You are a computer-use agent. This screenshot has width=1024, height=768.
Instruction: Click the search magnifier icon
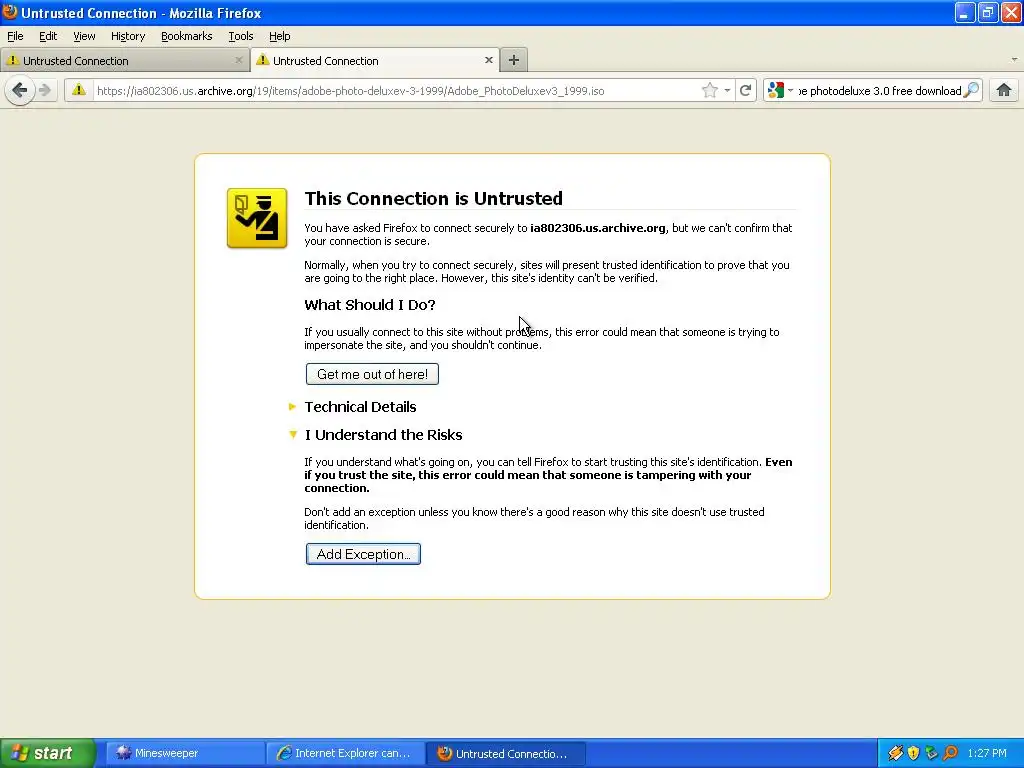(972, 90)
